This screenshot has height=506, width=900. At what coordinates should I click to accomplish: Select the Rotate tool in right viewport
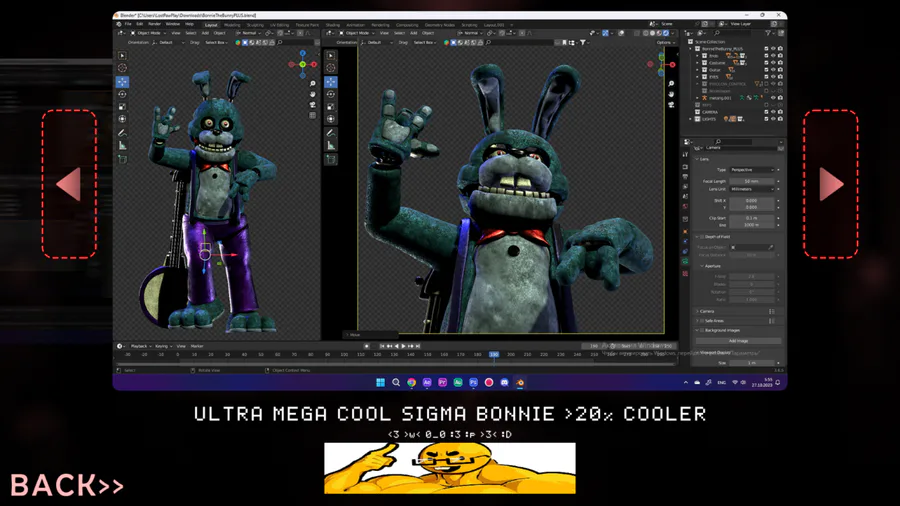pos(331,94)
